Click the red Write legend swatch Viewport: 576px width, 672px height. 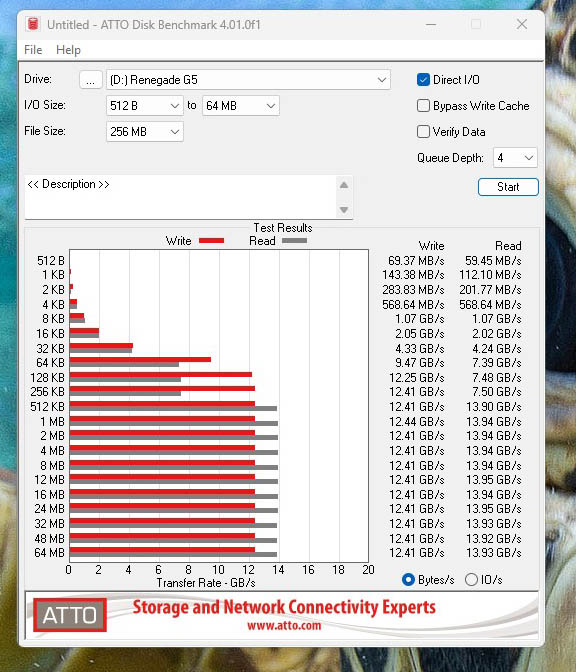(x=211, y=241)
